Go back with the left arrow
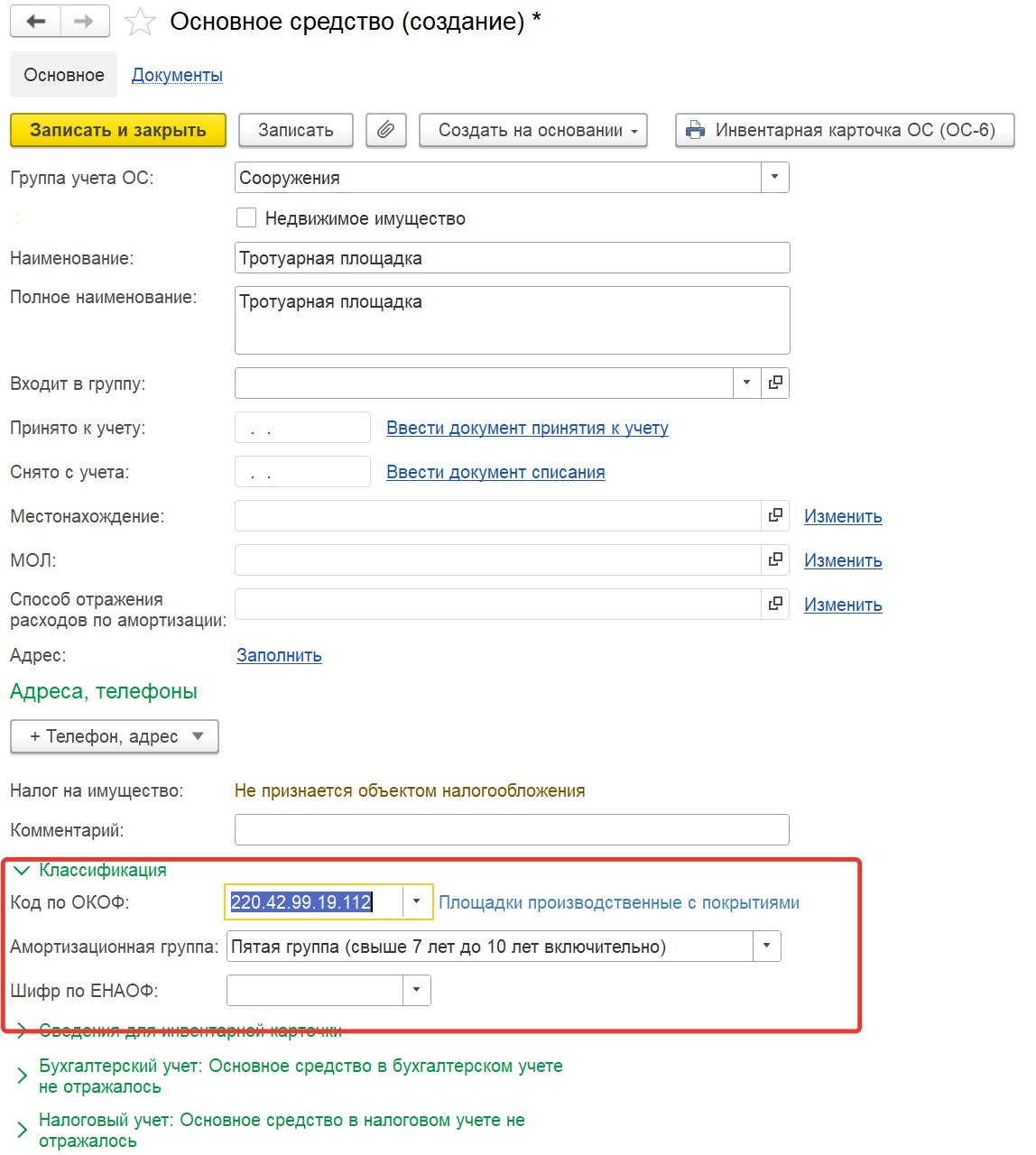Screen dimensions: 1036x1155 (36, 22)
